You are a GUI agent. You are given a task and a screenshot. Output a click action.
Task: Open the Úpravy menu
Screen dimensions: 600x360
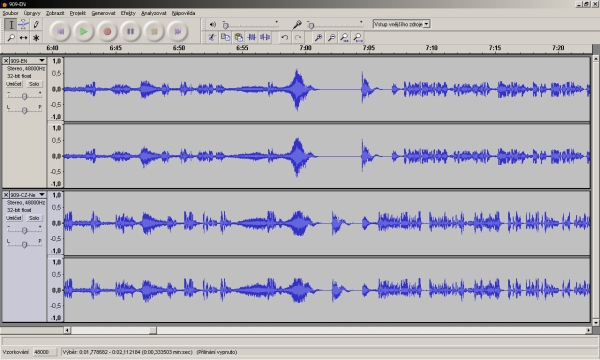32,13
